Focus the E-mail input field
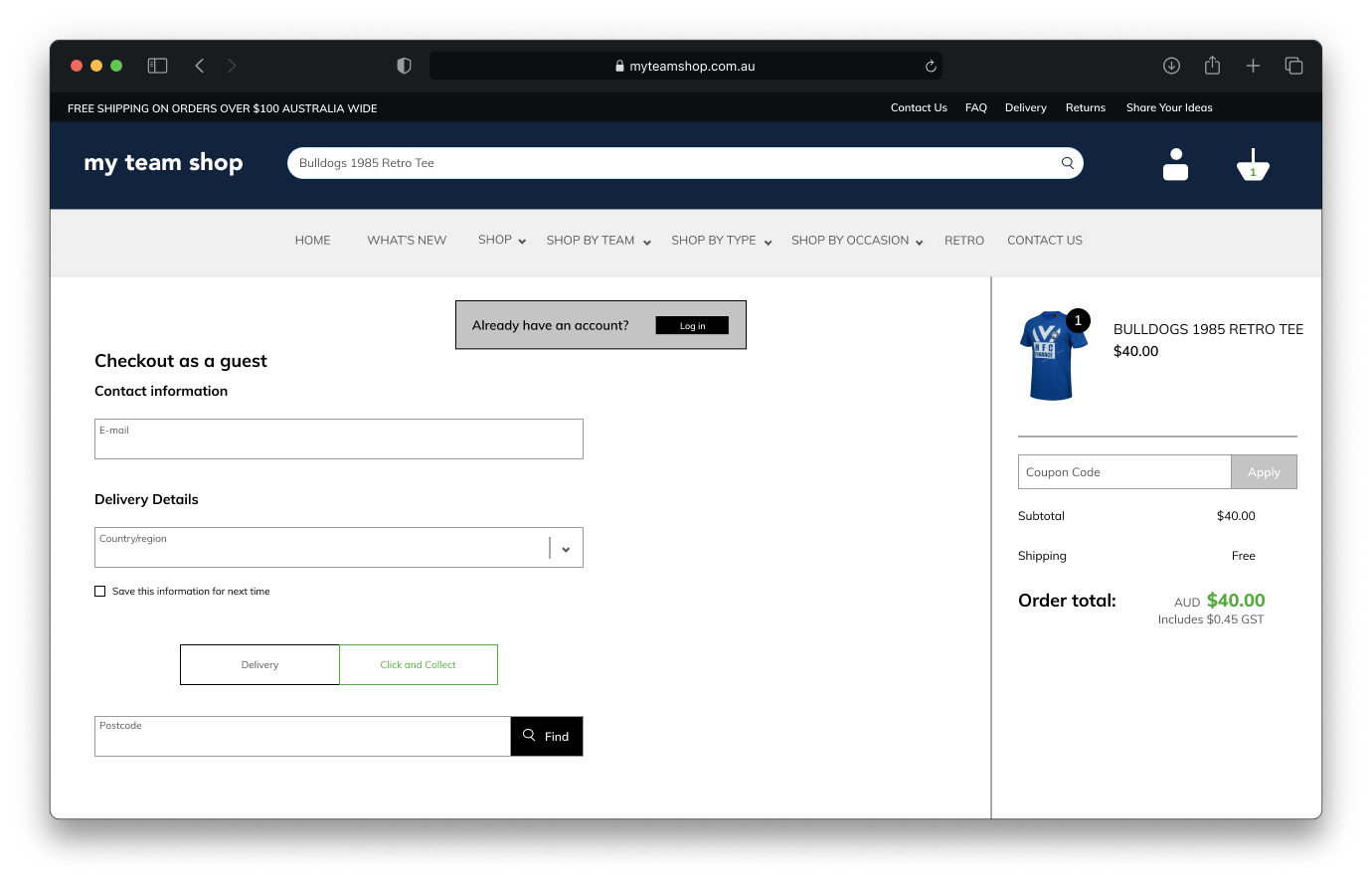The image size is (1372, 879). 339,439
